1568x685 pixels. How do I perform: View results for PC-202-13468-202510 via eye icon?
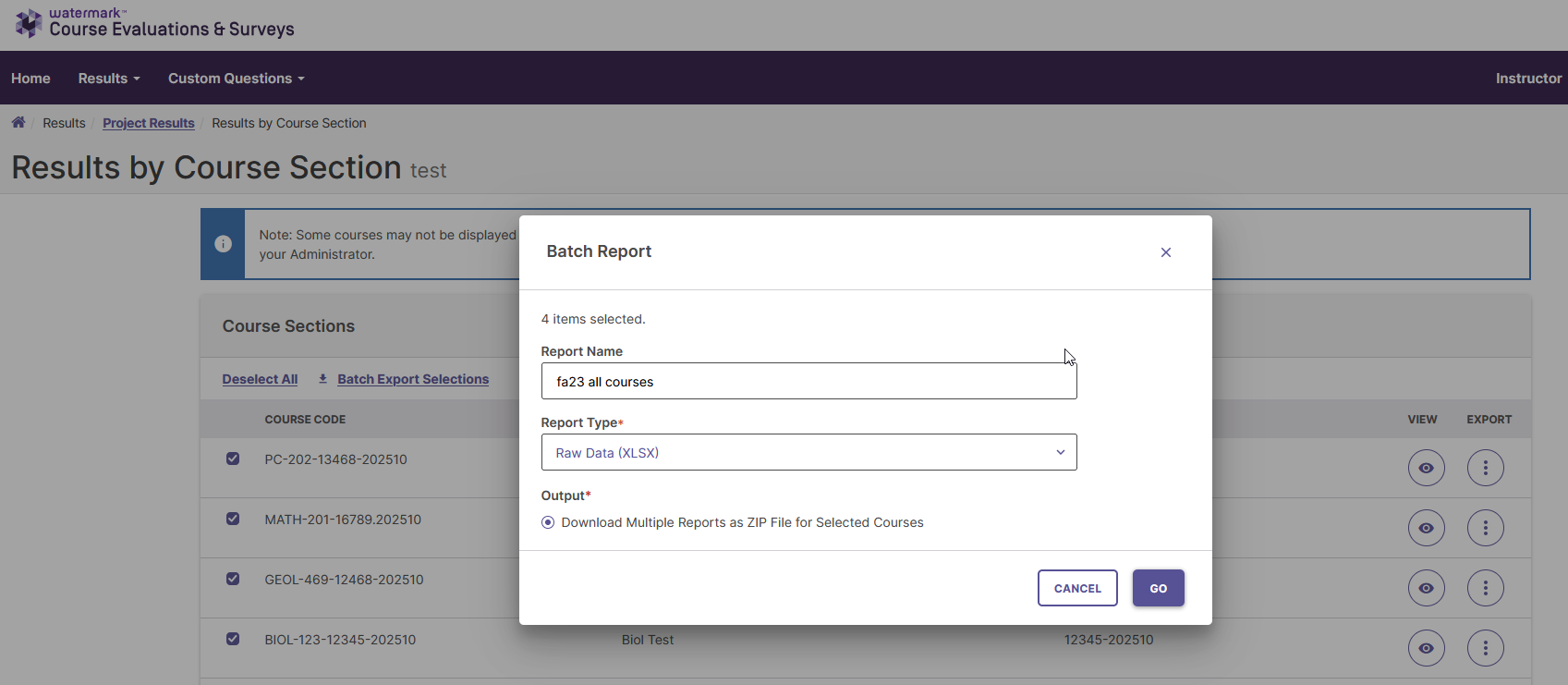(x=1427, y=468)
